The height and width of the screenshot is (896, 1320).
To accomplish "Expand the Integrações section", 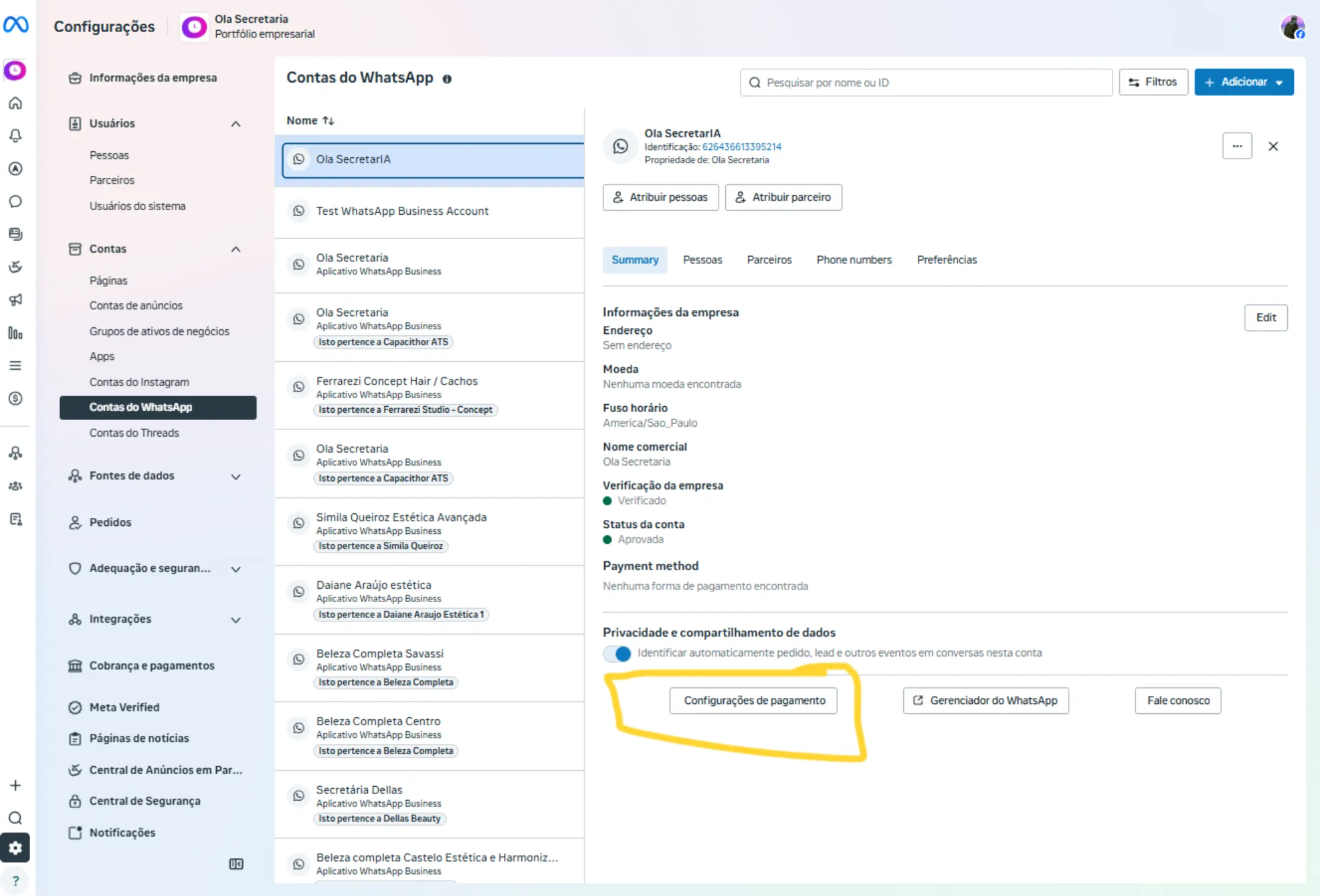I will point(235,620).
